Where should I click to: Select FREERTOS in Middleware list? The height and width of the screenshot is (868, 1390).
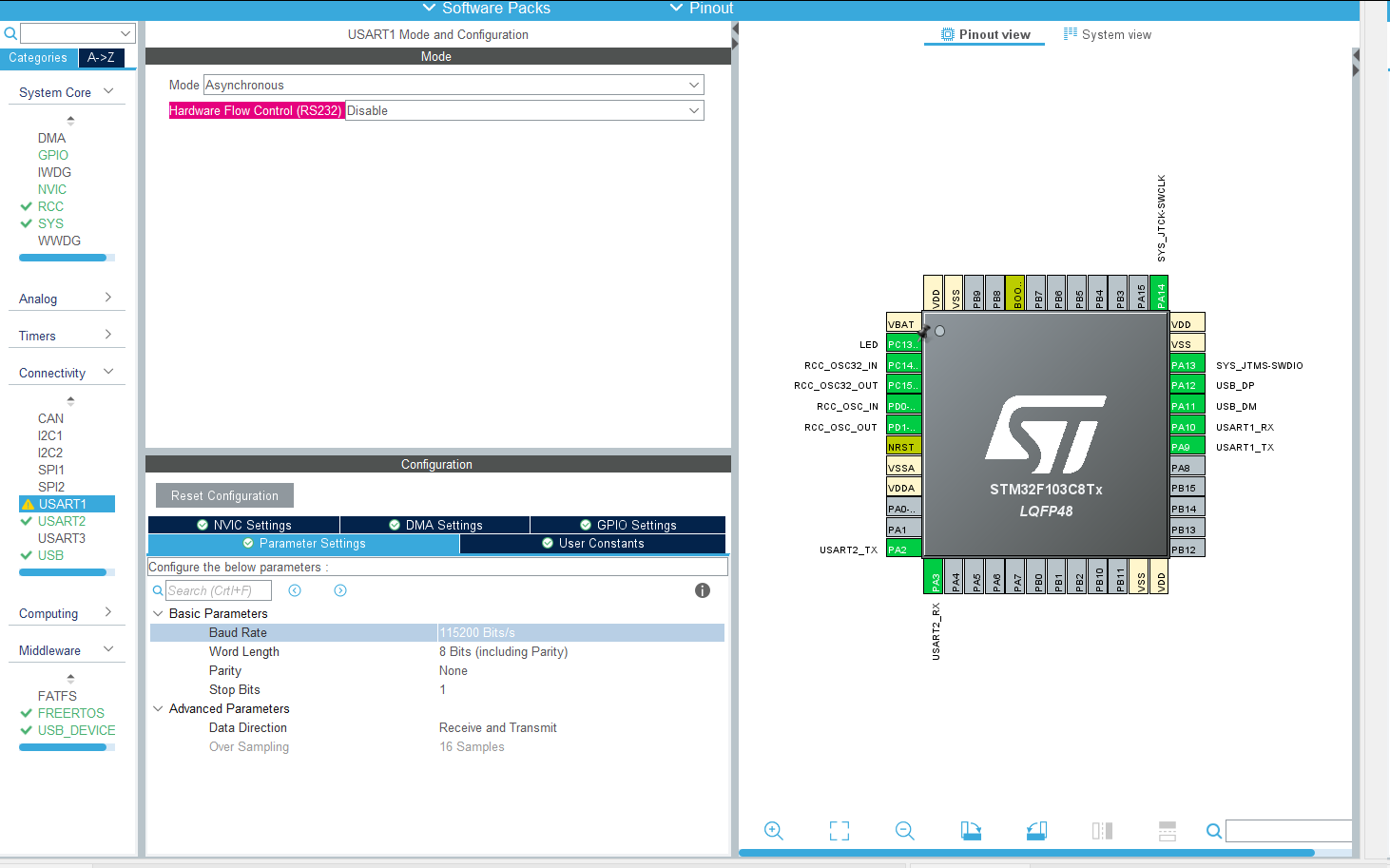pyautogui.click(x=71, y=713)
